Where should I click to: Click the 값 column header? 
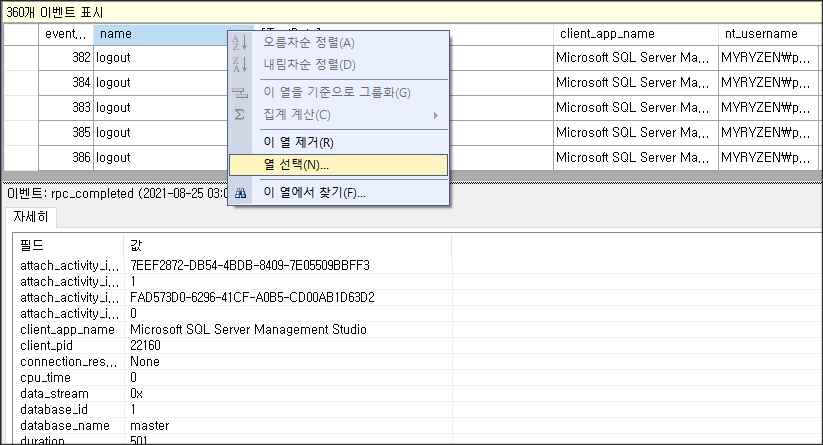(287, 245)
